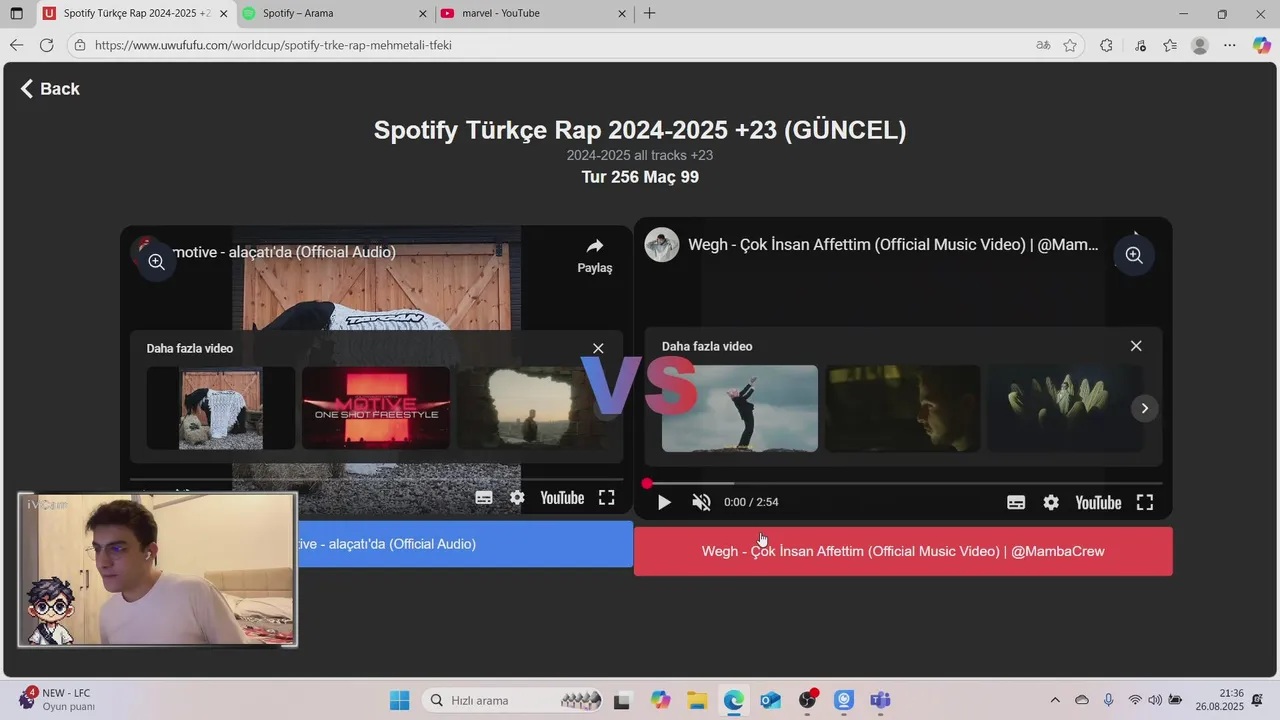Enter fullscreen on the Wegh video
This screenshot has width=1280, height=720.
1145,503
